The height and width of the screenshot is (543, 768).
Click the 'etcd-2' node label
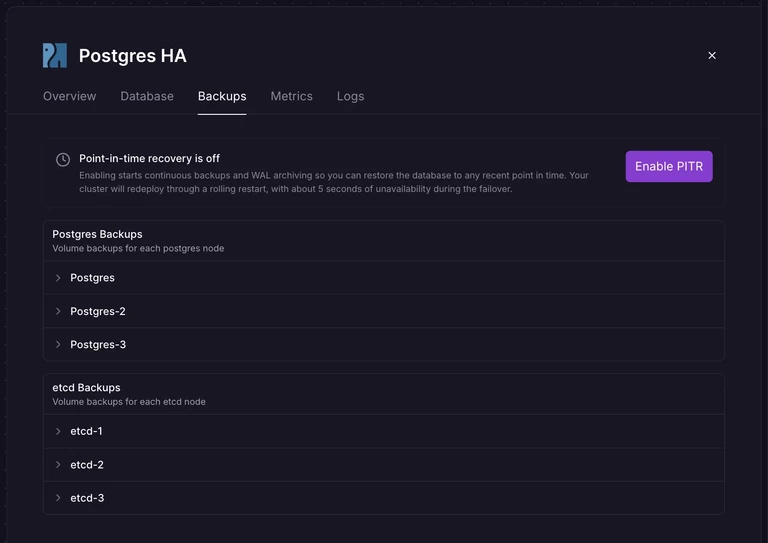tap(87, 464)
